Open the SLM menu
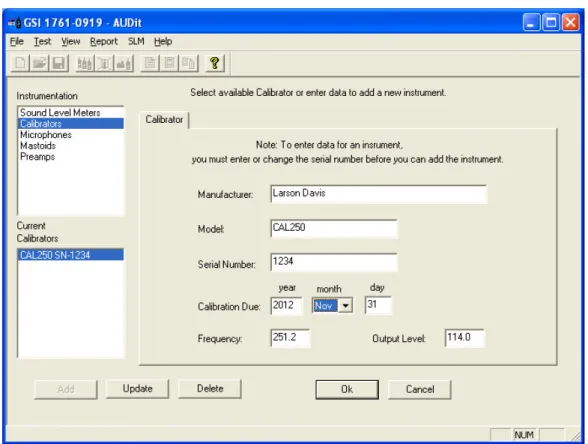Viewport: 588px width, 444px height. [x=136, y=41]
